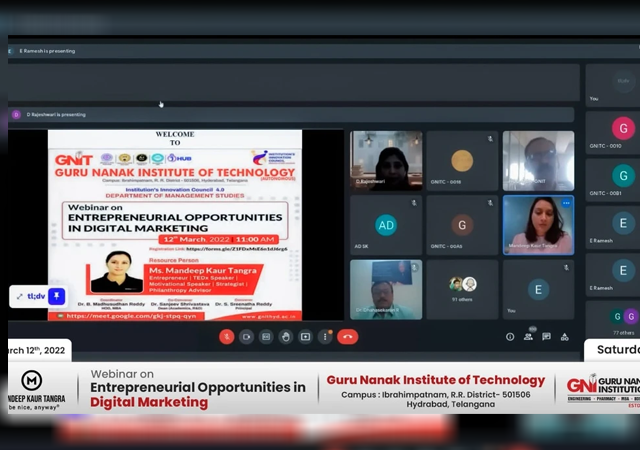This screenshot has height=450, width=640.
Task: Select the GNITC - 00A5 participant tile
Action: (462, 225)
